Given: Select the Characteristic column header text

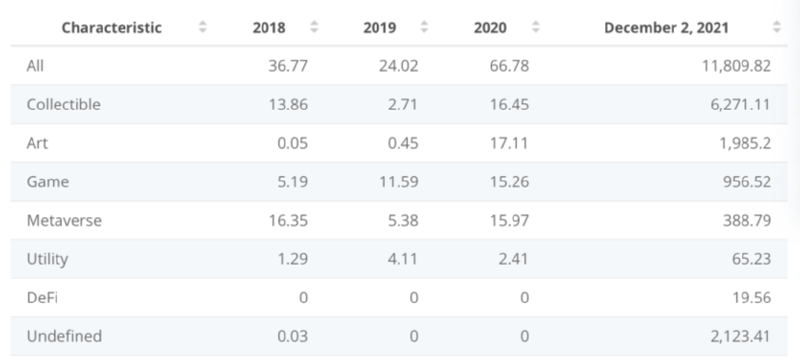Looking at the screenshot, I should (112, 28).
